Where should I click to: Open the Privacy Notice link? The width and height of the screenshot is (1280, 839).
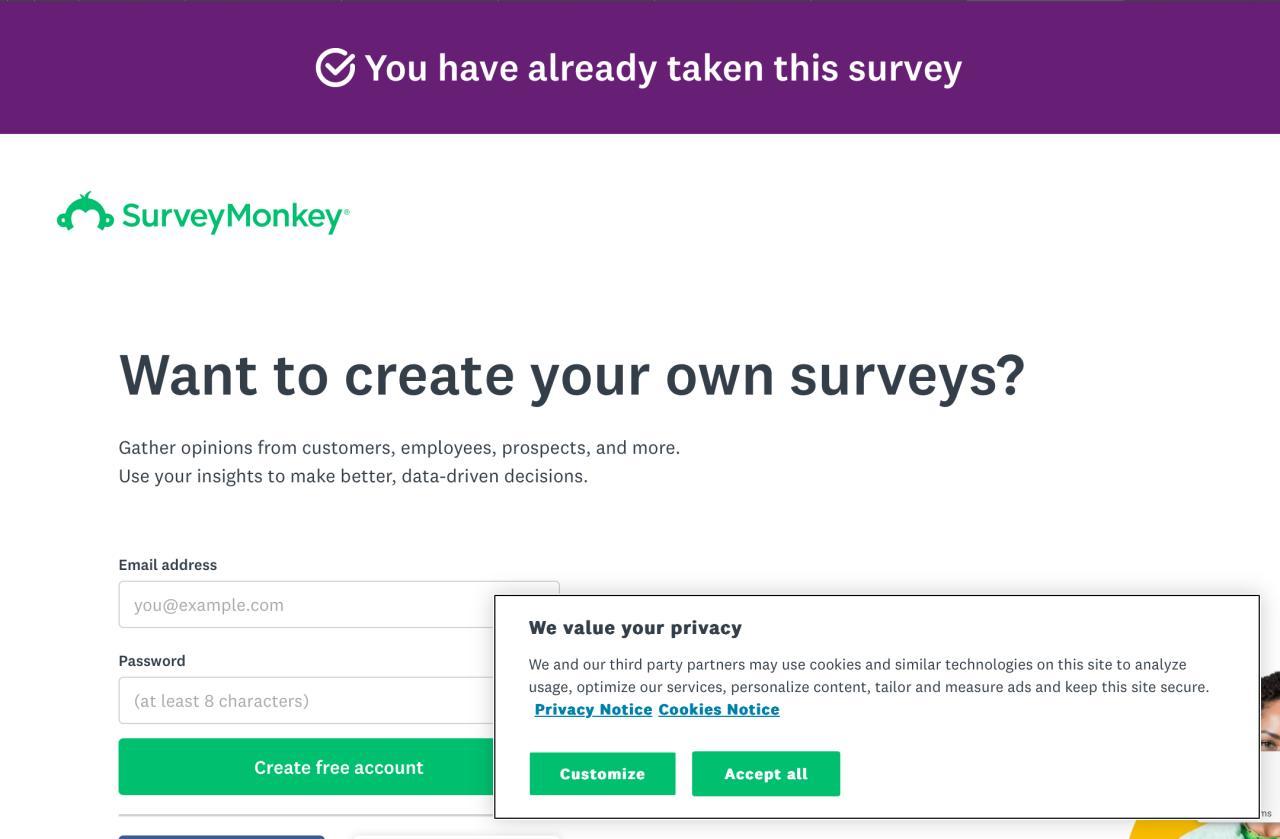[x=593, y=710]
